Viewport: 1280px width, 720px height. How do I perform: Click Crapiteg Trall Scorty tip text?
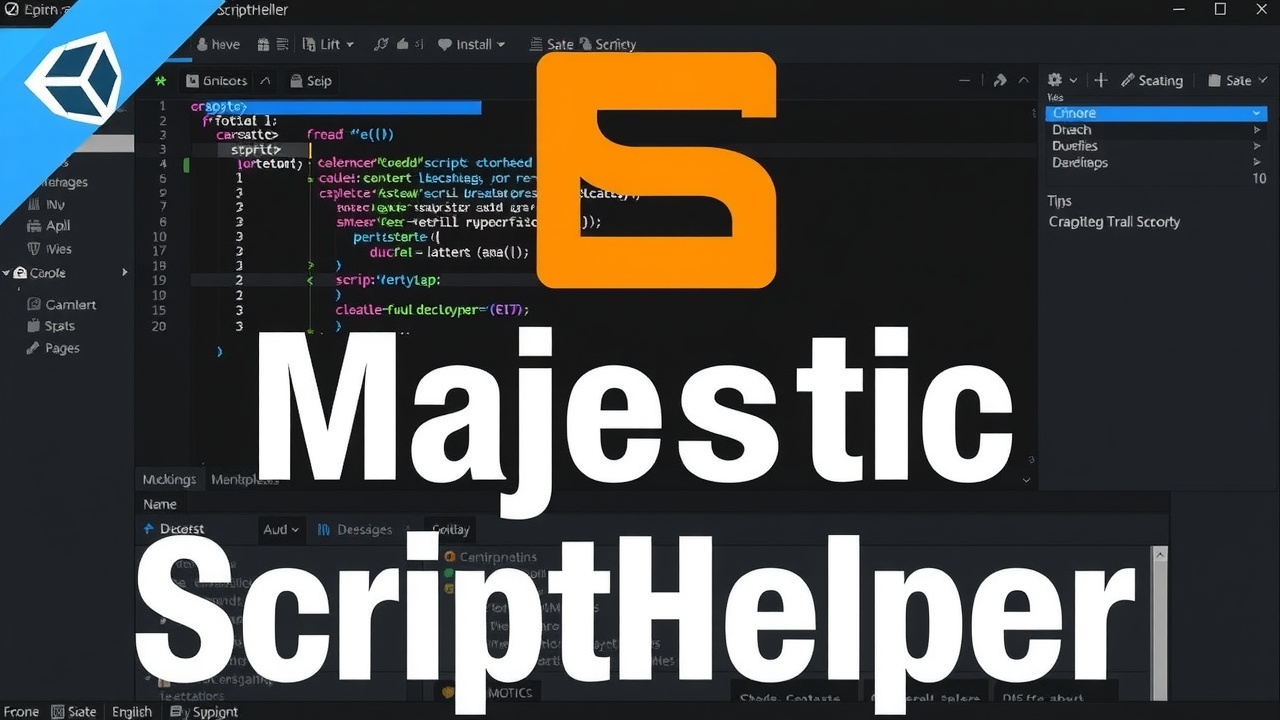coord(1114,222)
